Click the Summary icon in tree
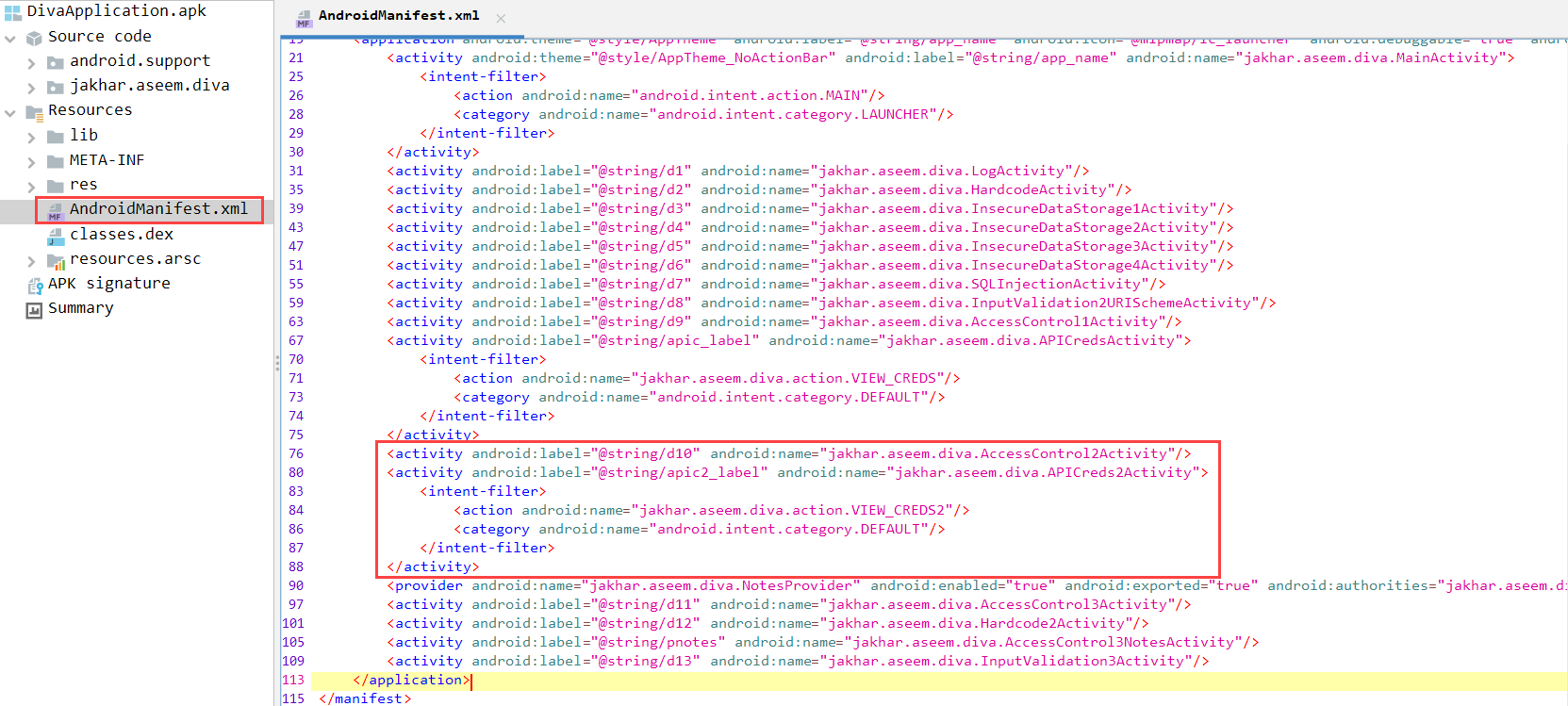Viewport: 1568px width, 706px height. tap(34, 310)
